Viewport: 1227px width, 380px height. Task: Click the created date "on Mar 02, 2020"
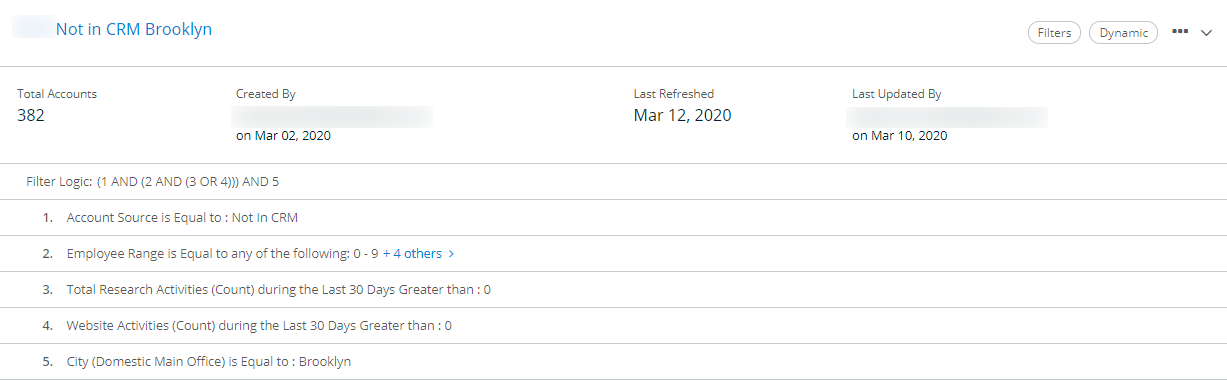283,136
